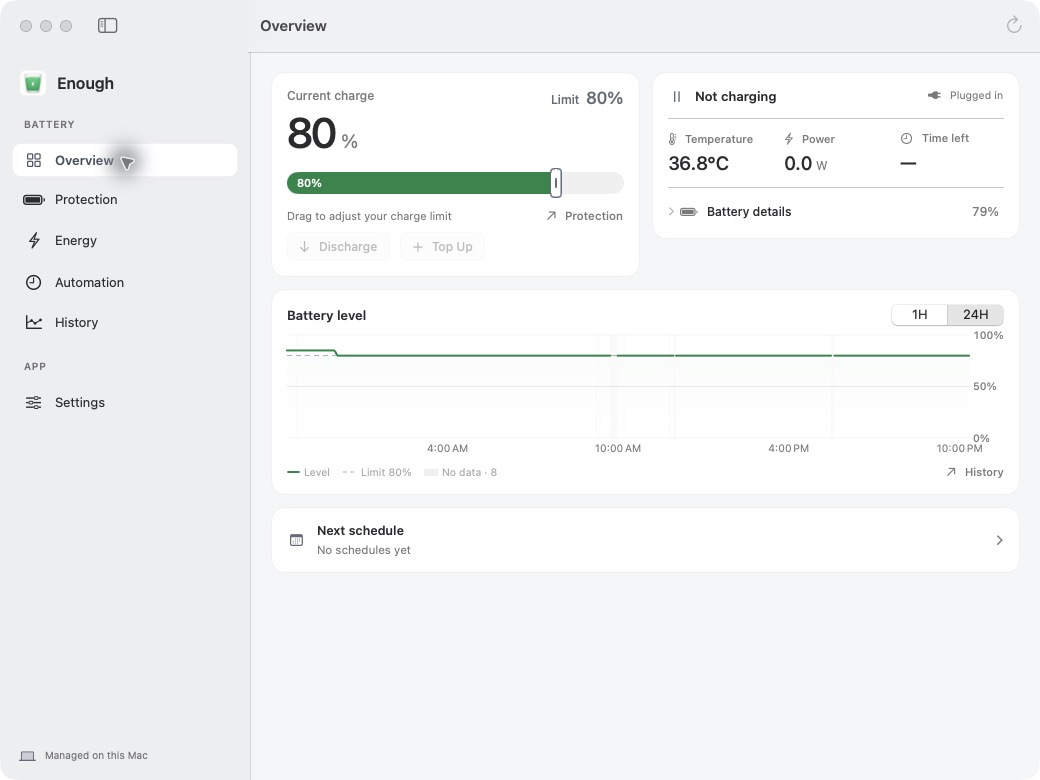Switch the chart to 24H range

(975, 315)
